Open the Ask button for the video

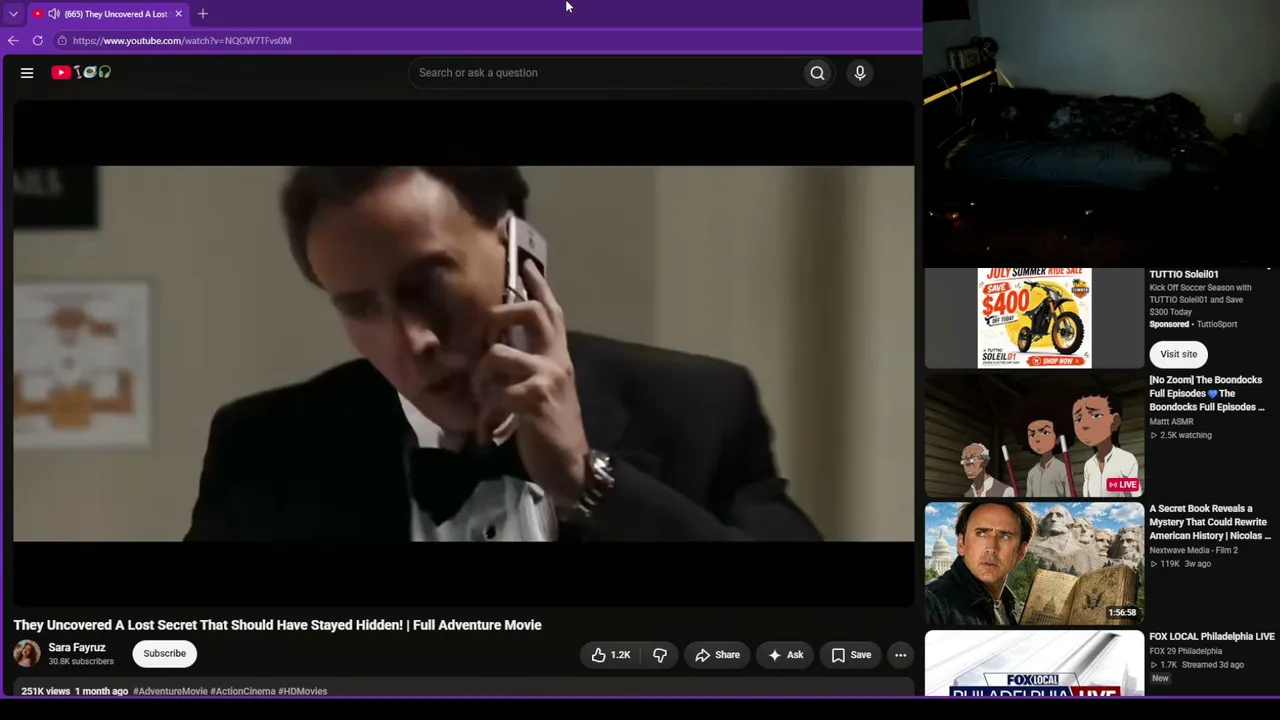pyautogui.click(x=786, y=655)
